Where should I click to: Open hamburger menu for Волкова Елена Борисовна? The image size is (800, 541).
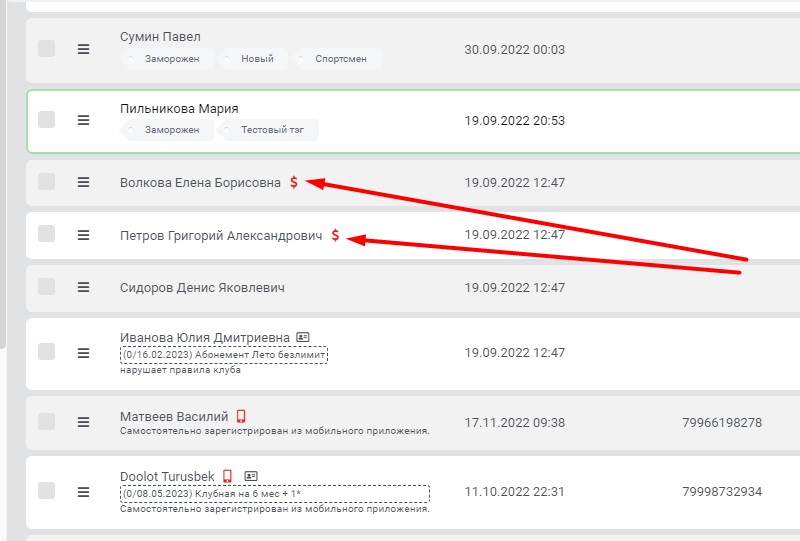[83, 182]
